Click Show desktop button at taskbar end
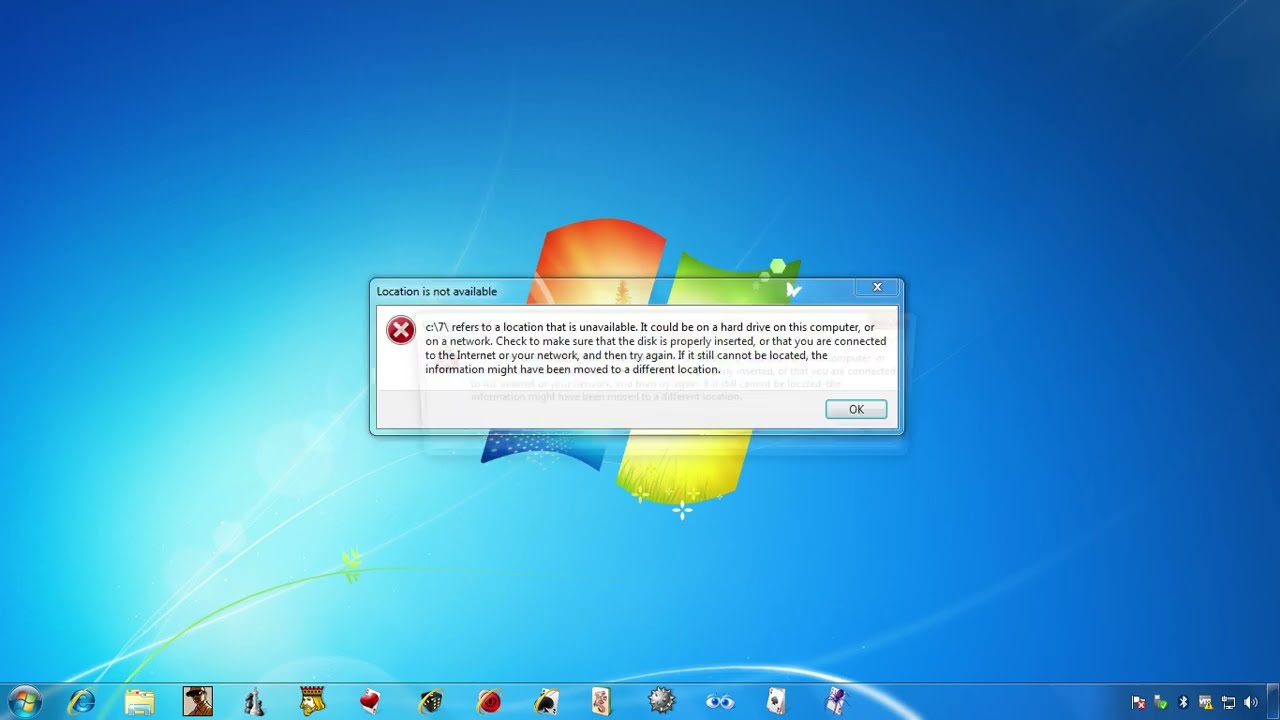Screen dimensions: 1280x720 1273,702
